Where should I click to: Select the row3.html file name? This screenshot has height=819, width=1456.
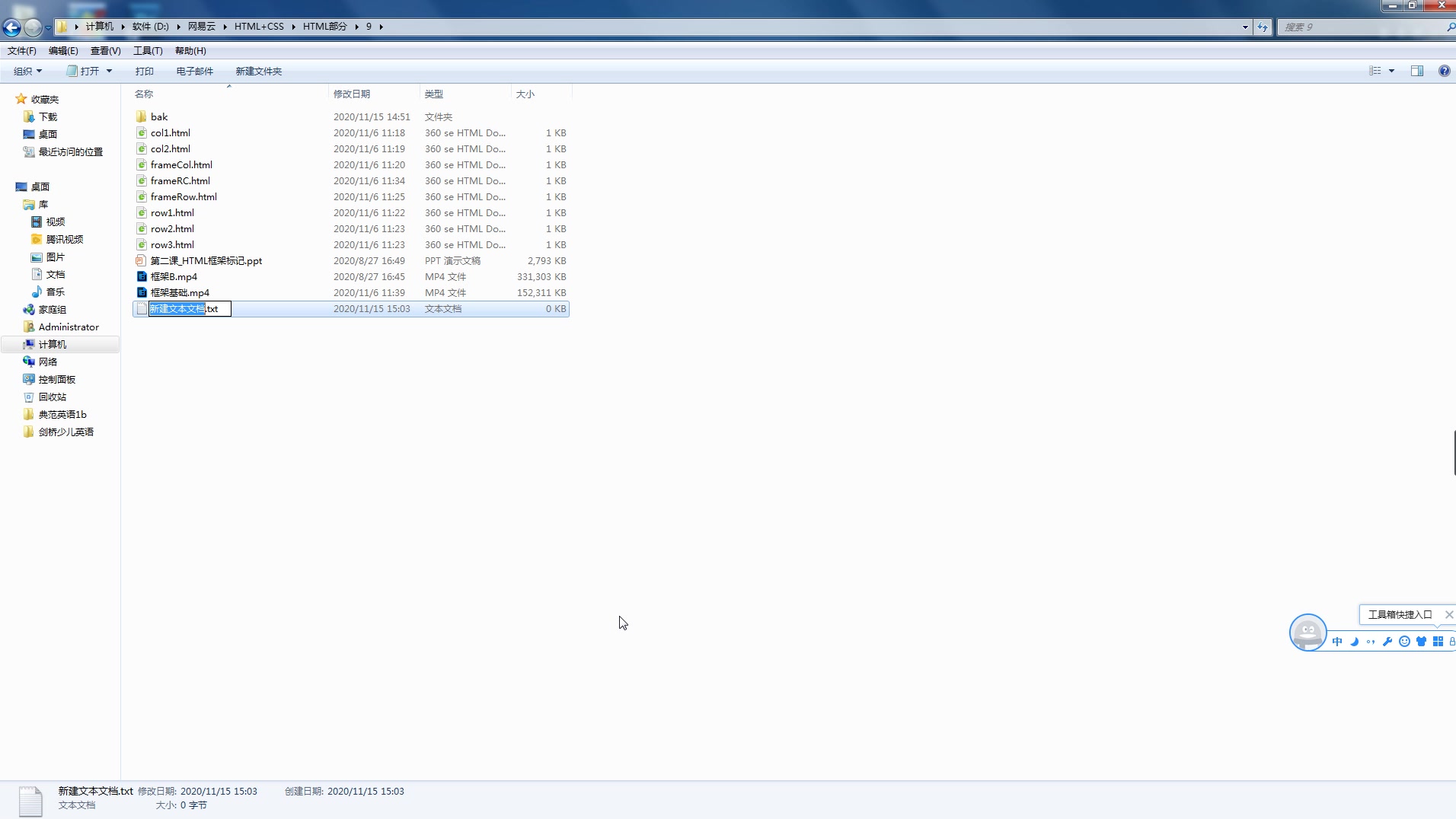click(x=172, y=244)
